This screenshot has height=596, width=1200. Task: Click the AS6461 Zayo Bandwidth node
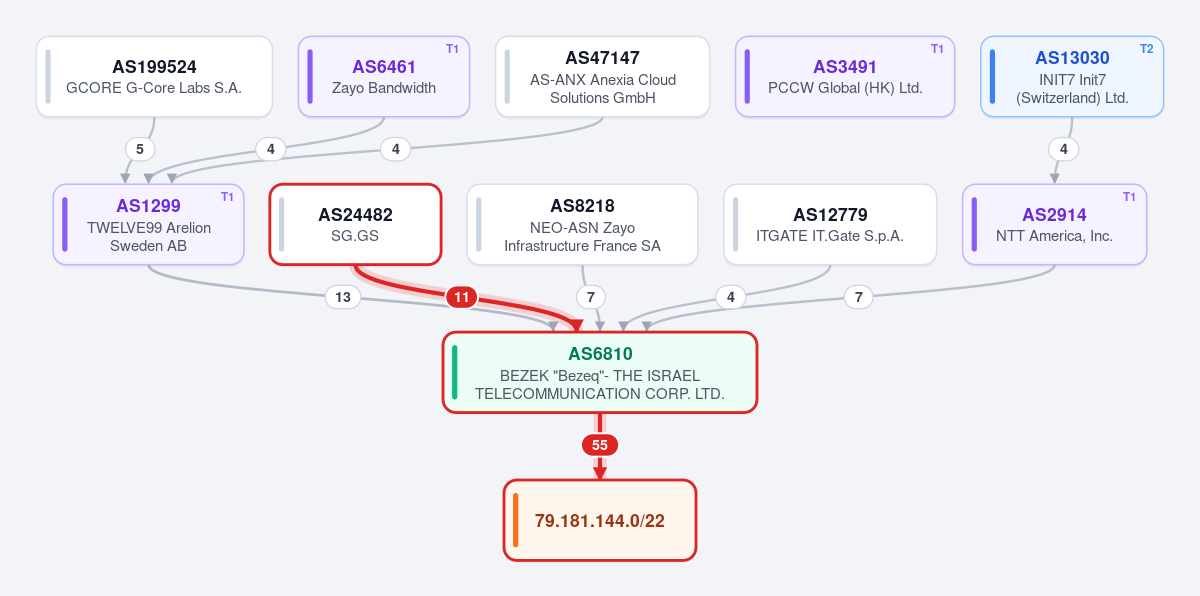click(384, 77)
